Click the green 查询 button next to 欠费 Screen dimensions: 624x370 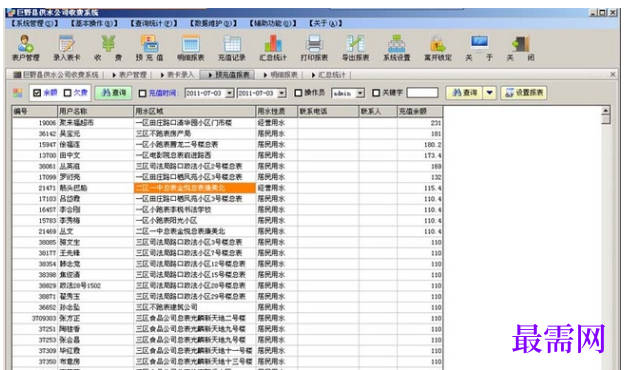click(113, 93)
